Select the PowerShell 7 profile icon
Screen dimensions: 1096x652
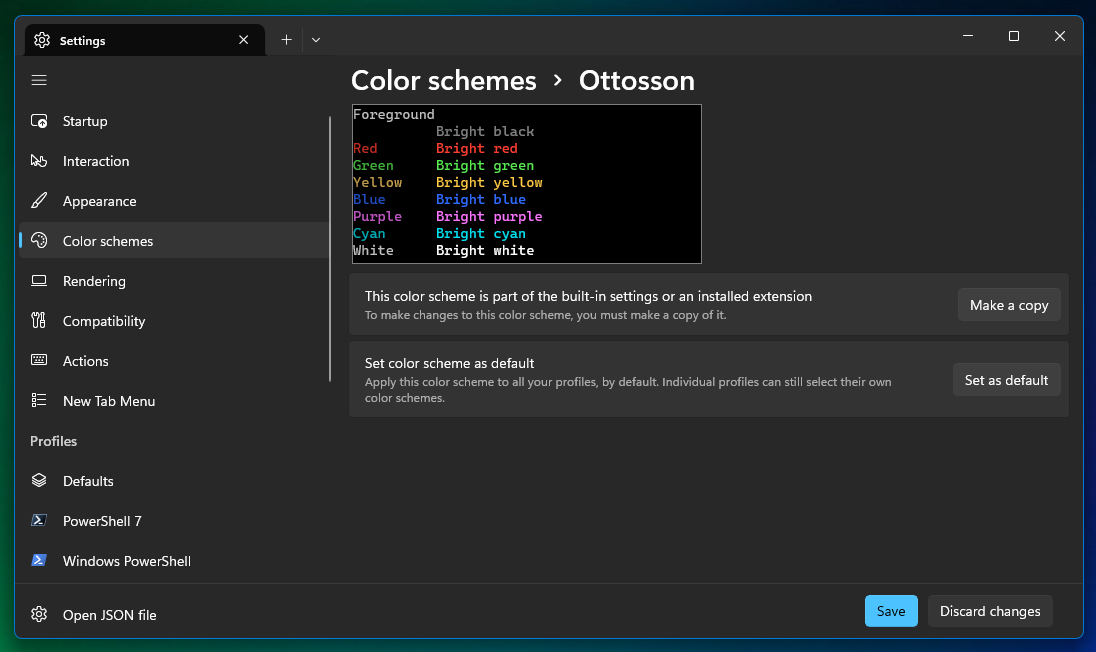pyautogui.click(x=38, y=521)
